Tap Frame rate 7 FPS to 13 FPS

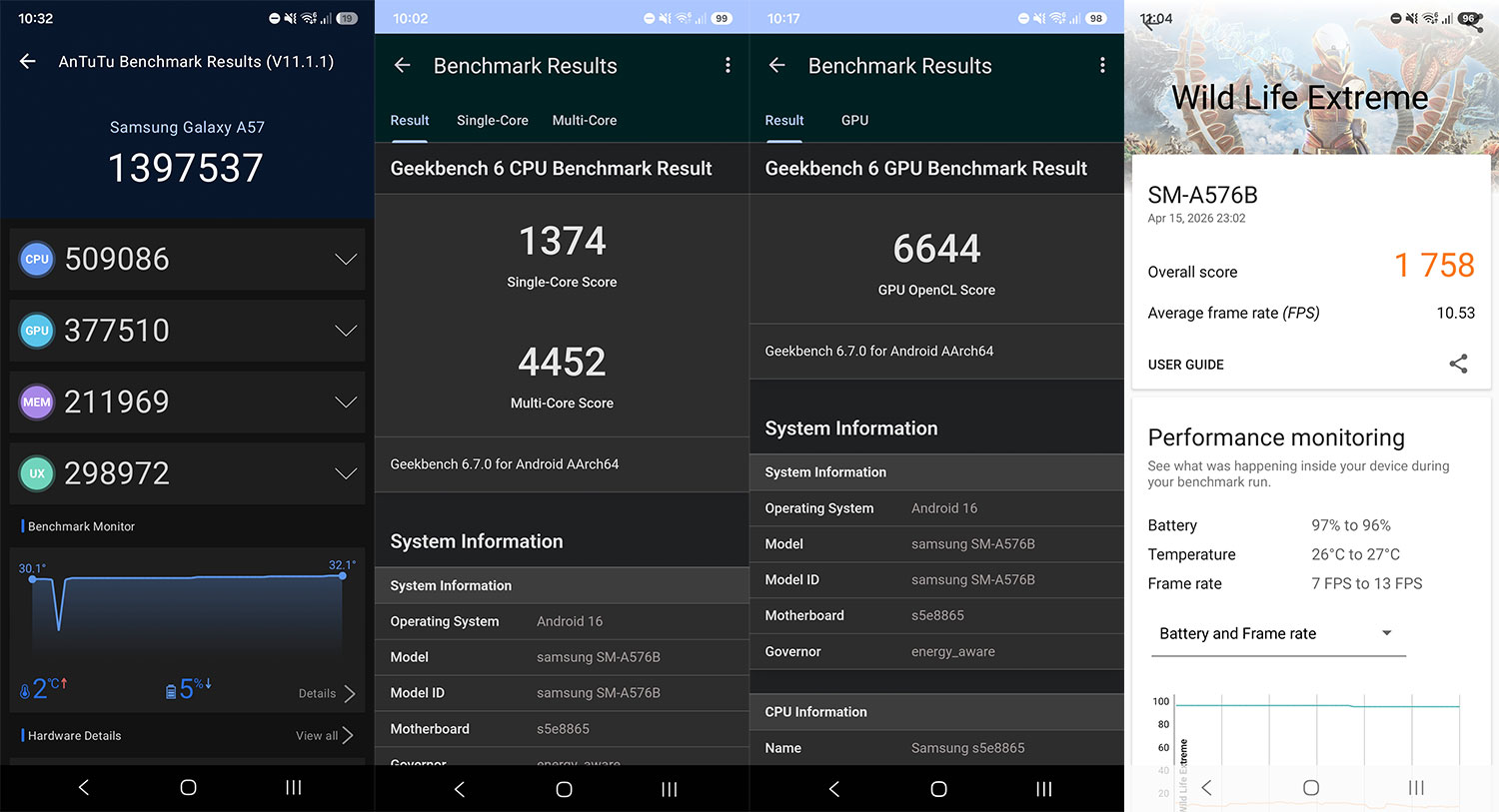(1285, 583)
